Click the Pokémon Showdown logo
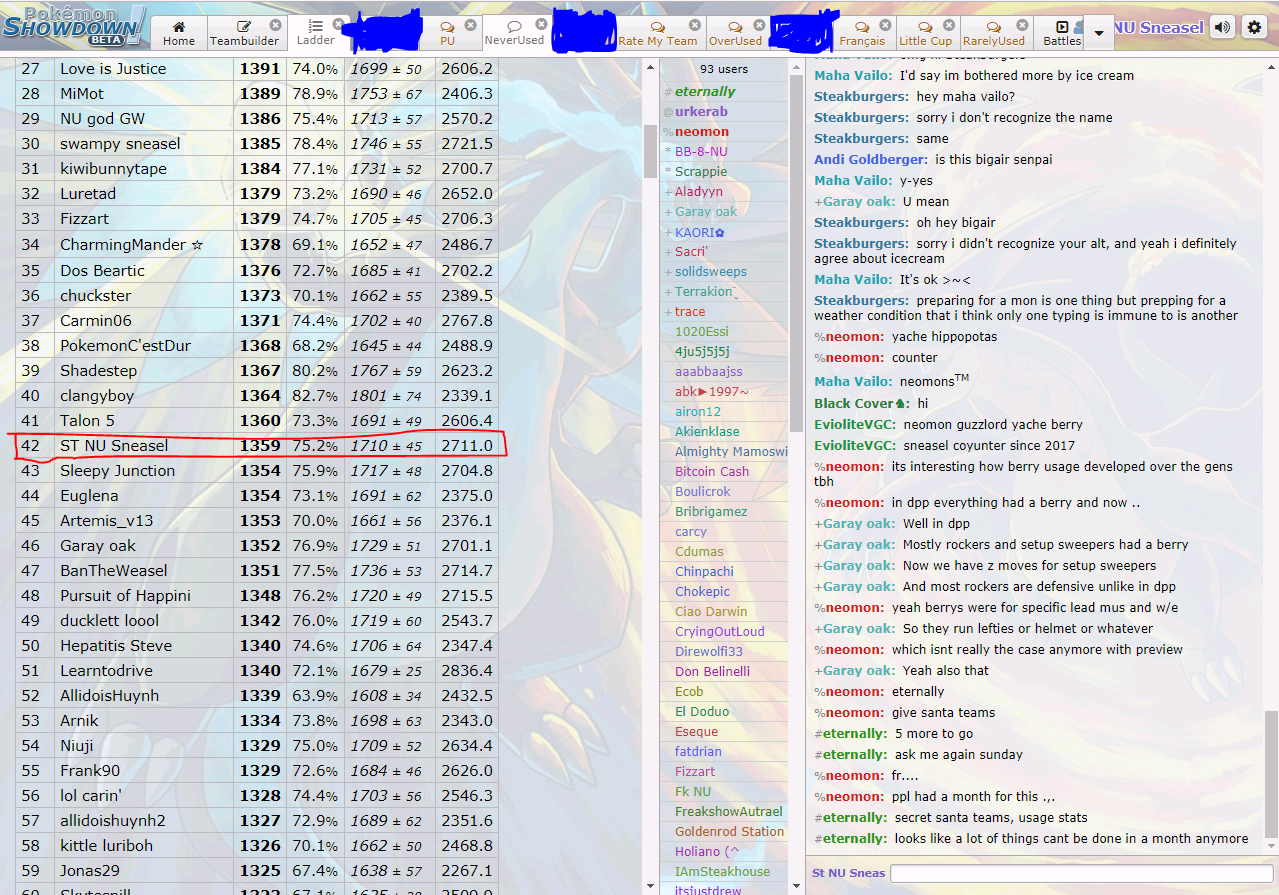Image resolution: width=1279 pixels, height=895 pixels. pyautogui.click(x=75, y=25)
